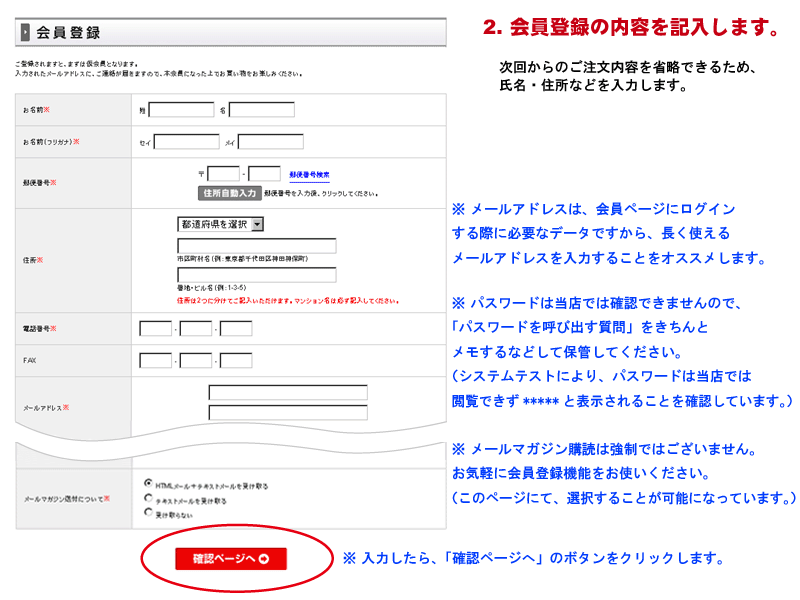800x600 pixels.
Task: Click the 郵便番号 row label
Action: pos(39,183)
